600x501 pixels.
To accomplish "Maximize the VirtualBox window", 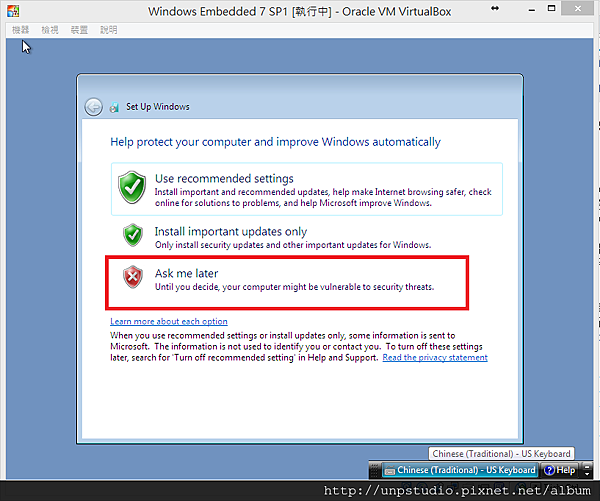I will pos(551,9).
